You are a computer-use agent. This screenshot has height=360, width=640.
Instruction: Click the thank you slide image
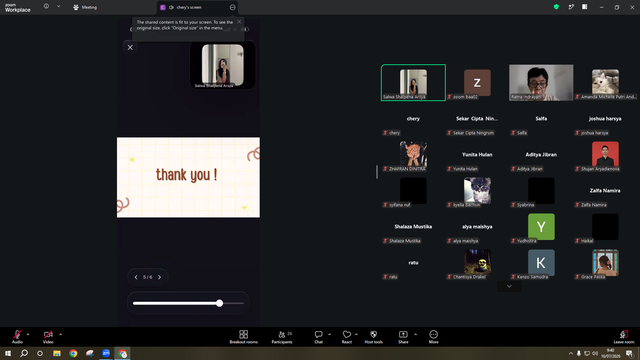point(188,177)
